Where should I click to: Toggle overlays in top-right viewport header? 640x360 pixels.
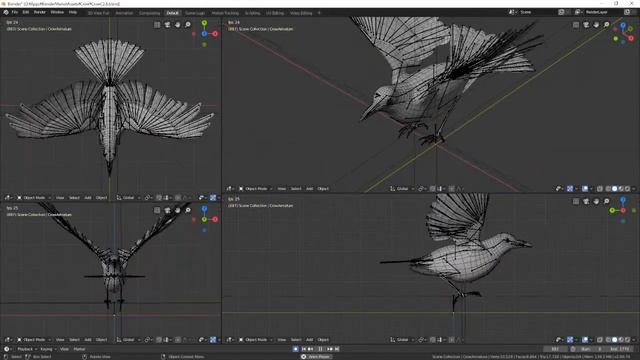[x=585, y=189]
